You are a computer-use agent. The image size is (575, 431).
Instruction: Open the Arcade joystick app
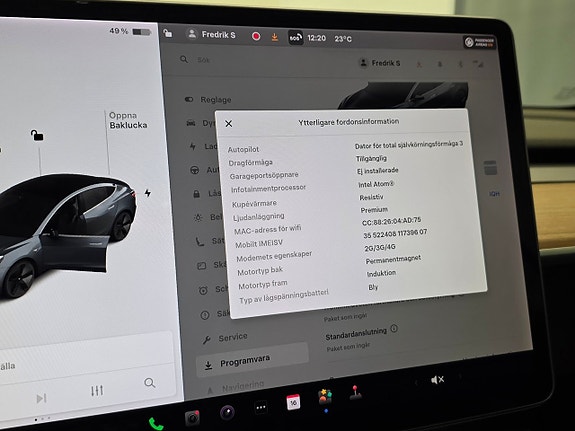tap(355, 392)
